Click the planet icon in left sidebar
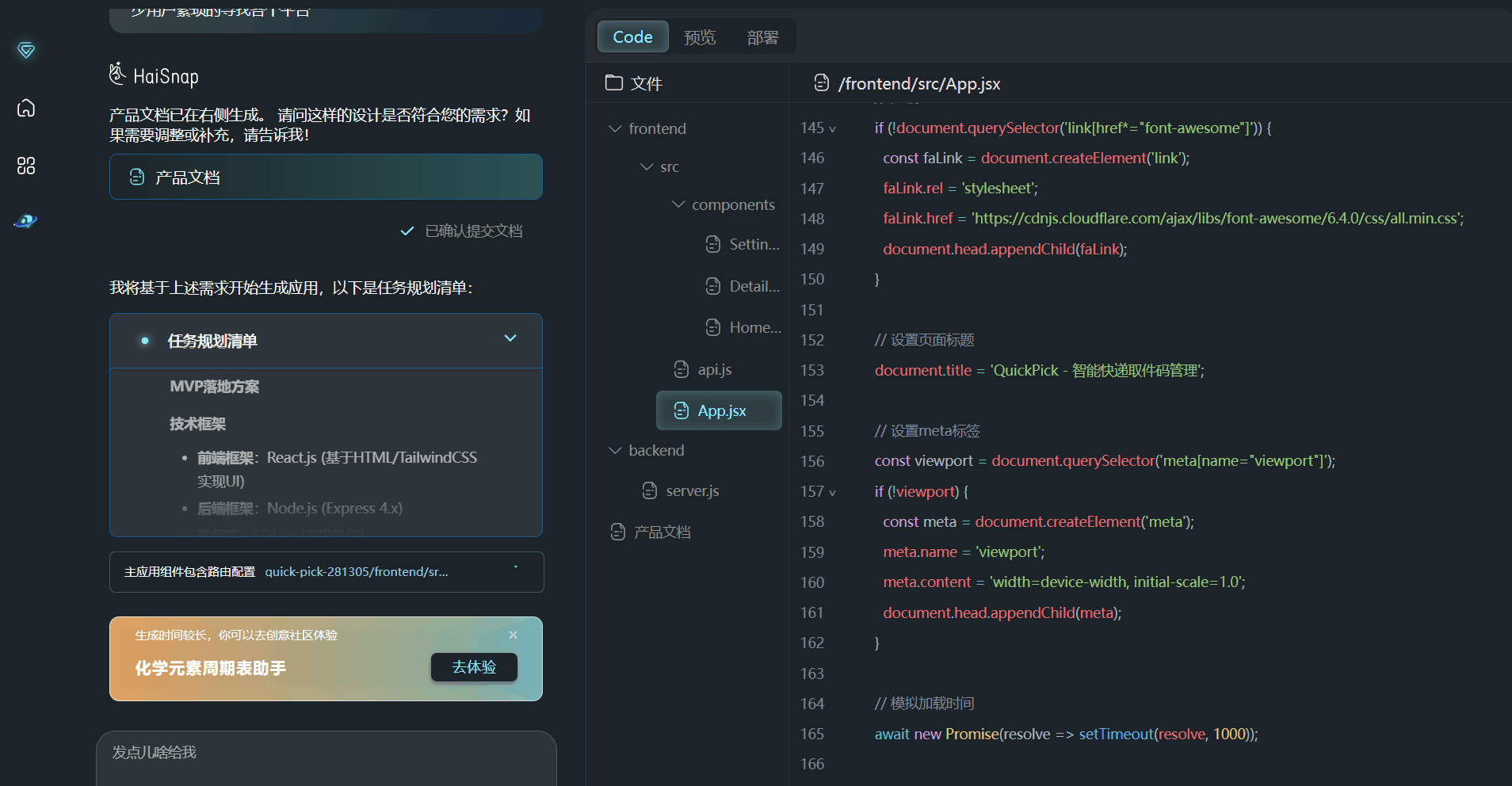This screenshot has height=786, width=1512. click(26, 221)
